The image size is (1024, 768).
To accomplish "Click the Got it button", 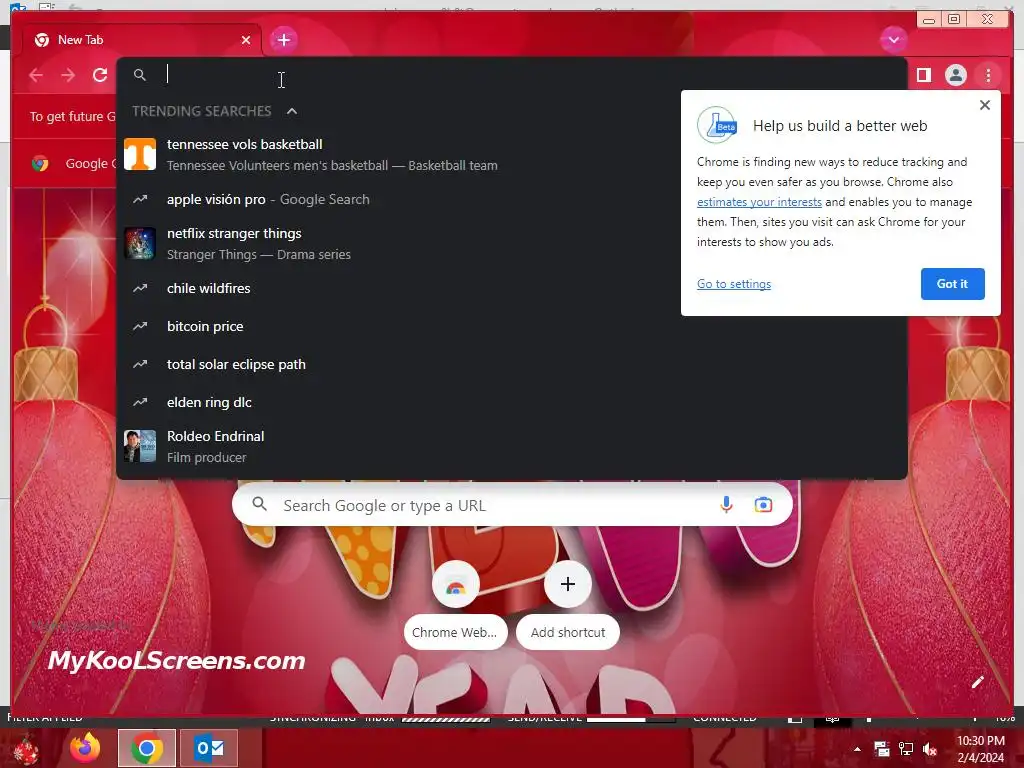I will point(952,284).
